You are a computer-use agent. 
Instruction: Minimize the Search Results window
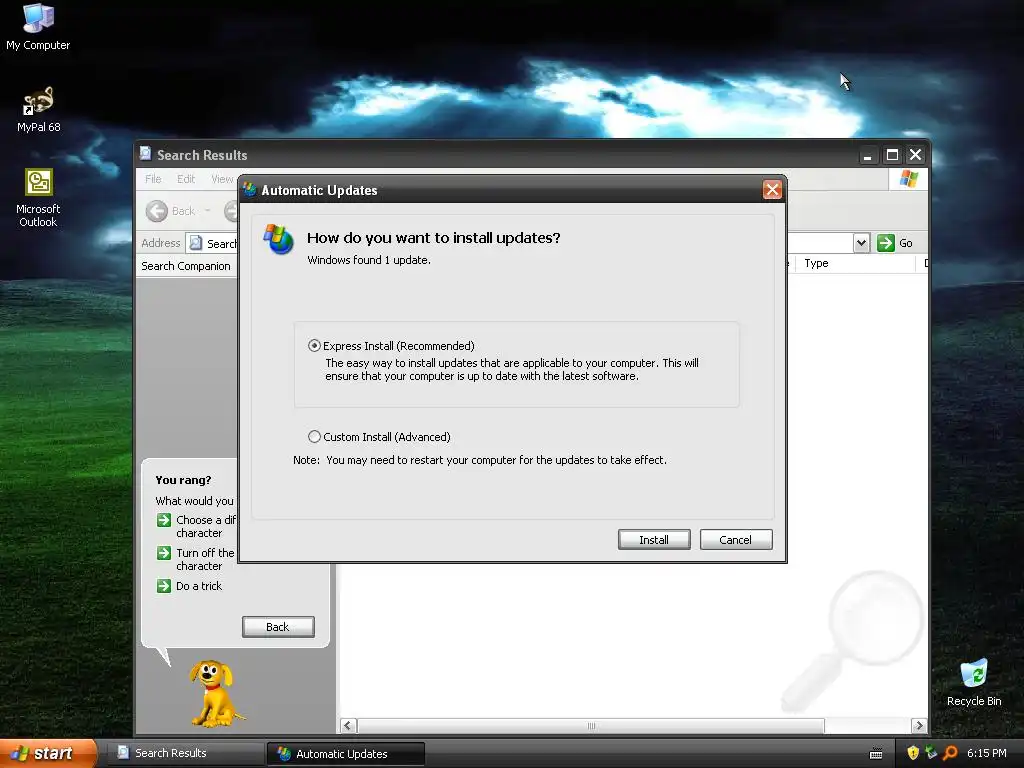click(x=867, y=155)
